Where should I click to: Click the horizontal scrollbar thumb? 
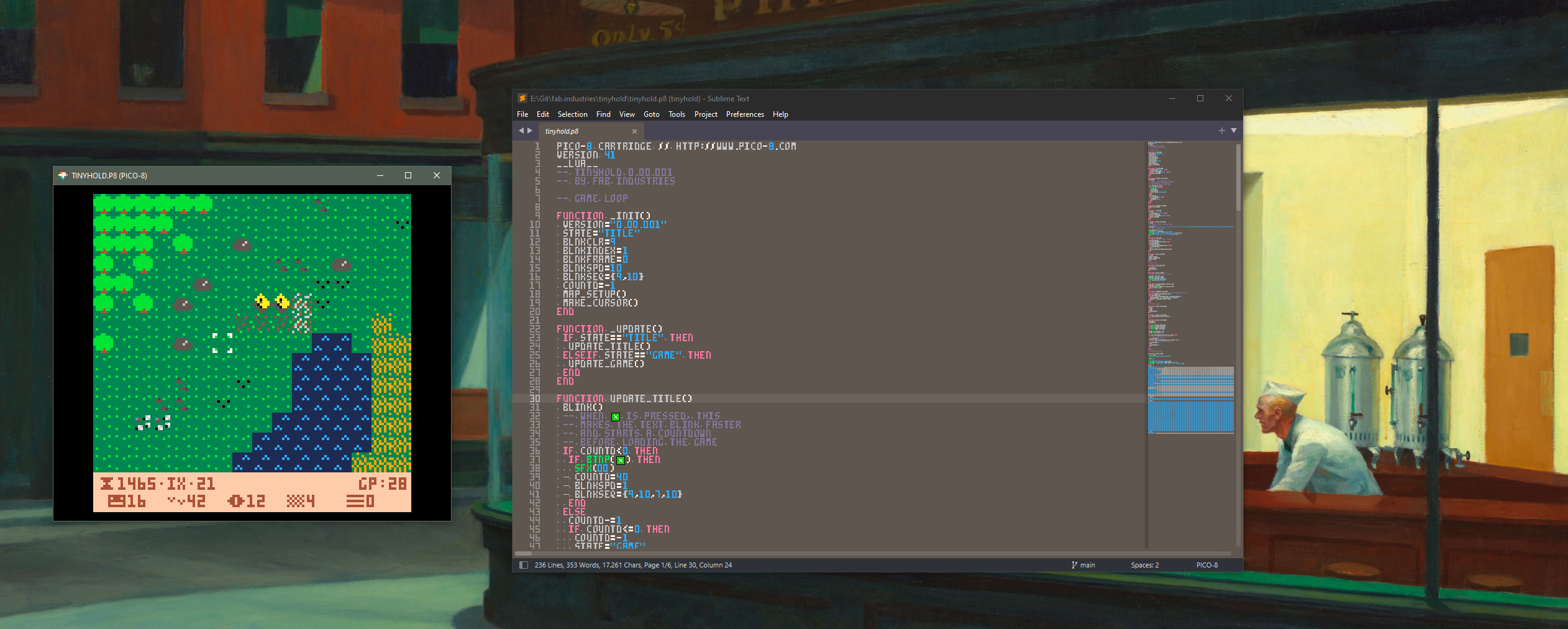pyautogui.click(x=524, y=553)
